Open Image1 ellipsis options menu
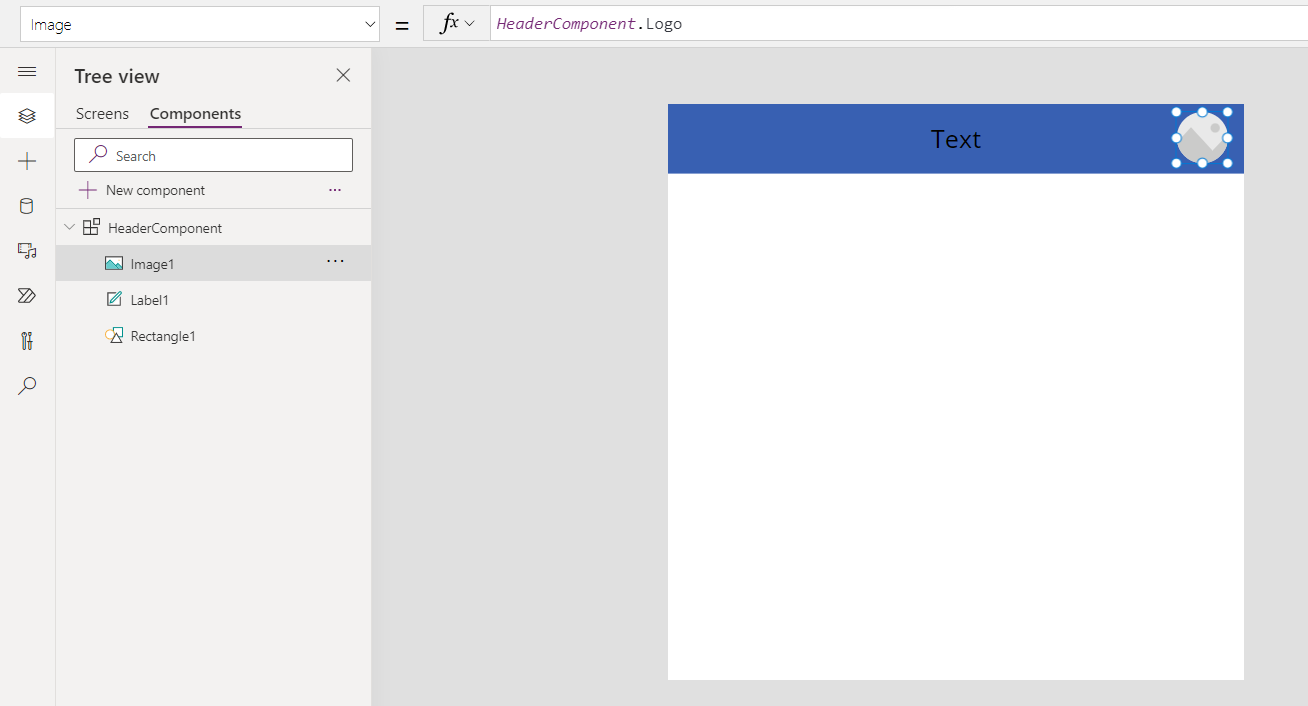The height and width of the screenshot is (706, 1308). point(335,262)
